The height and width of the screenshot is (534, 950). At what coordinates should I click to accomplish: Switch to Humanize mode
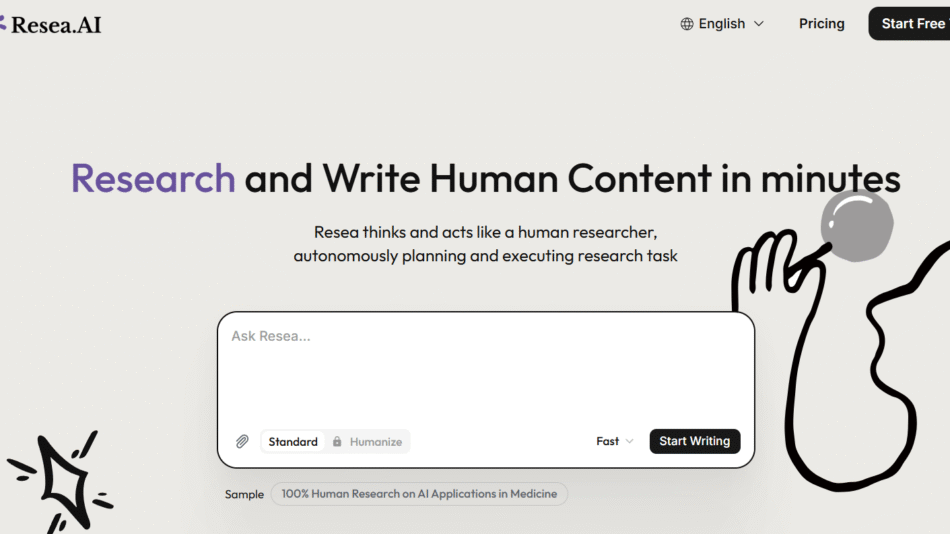tap(375, 442)
